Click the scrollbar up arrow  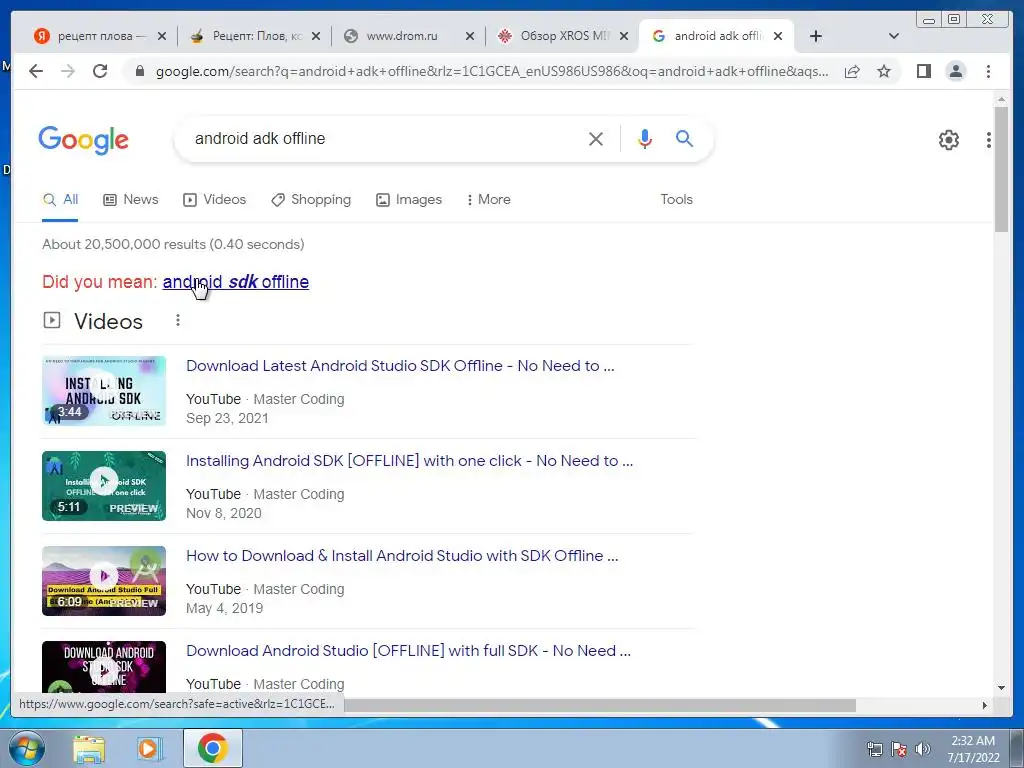pyautogui.click(x=1001, y=99)
